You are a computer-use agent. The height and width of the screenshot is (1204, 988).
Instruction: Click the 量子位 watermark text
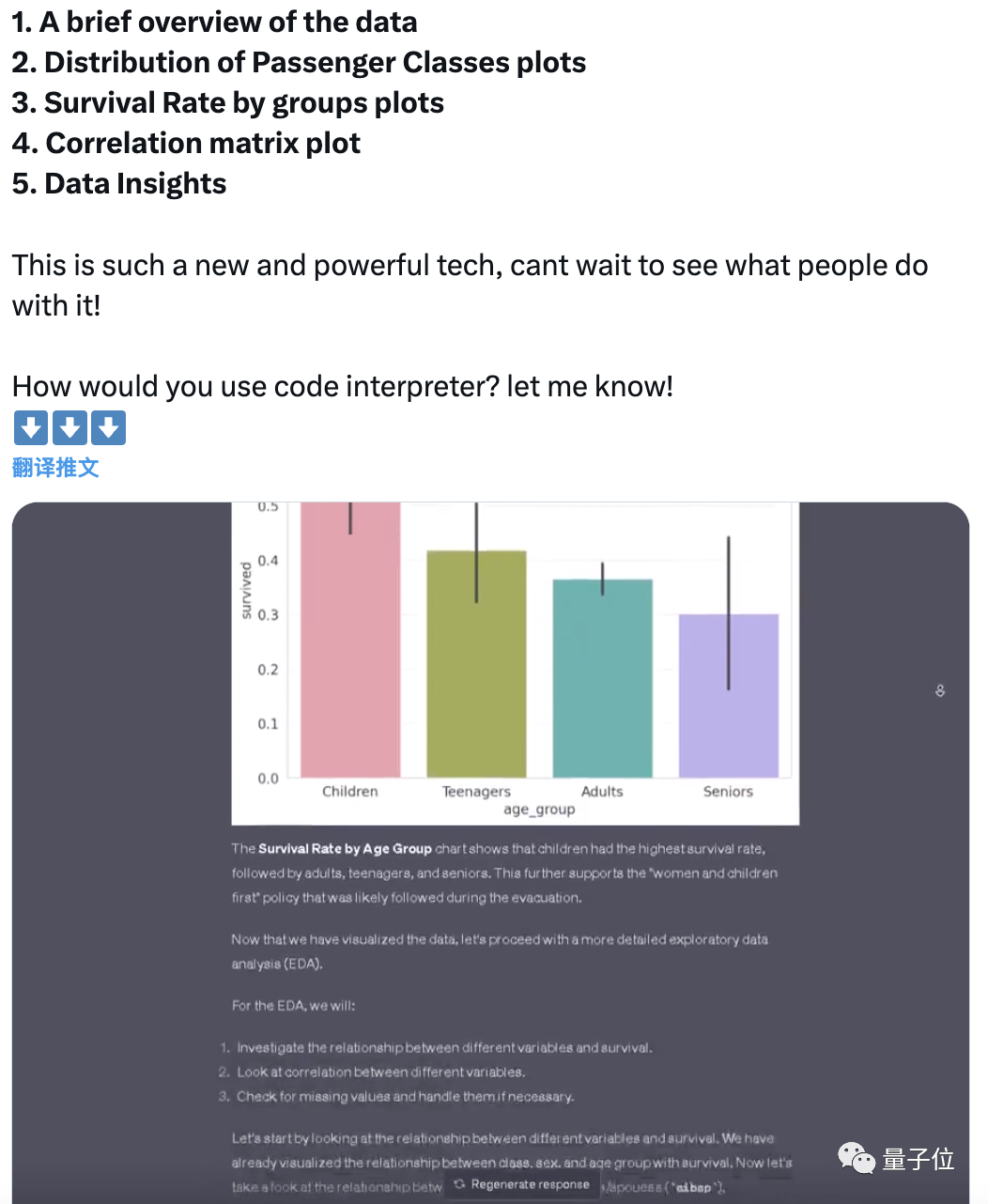[x=918, y=1160]
